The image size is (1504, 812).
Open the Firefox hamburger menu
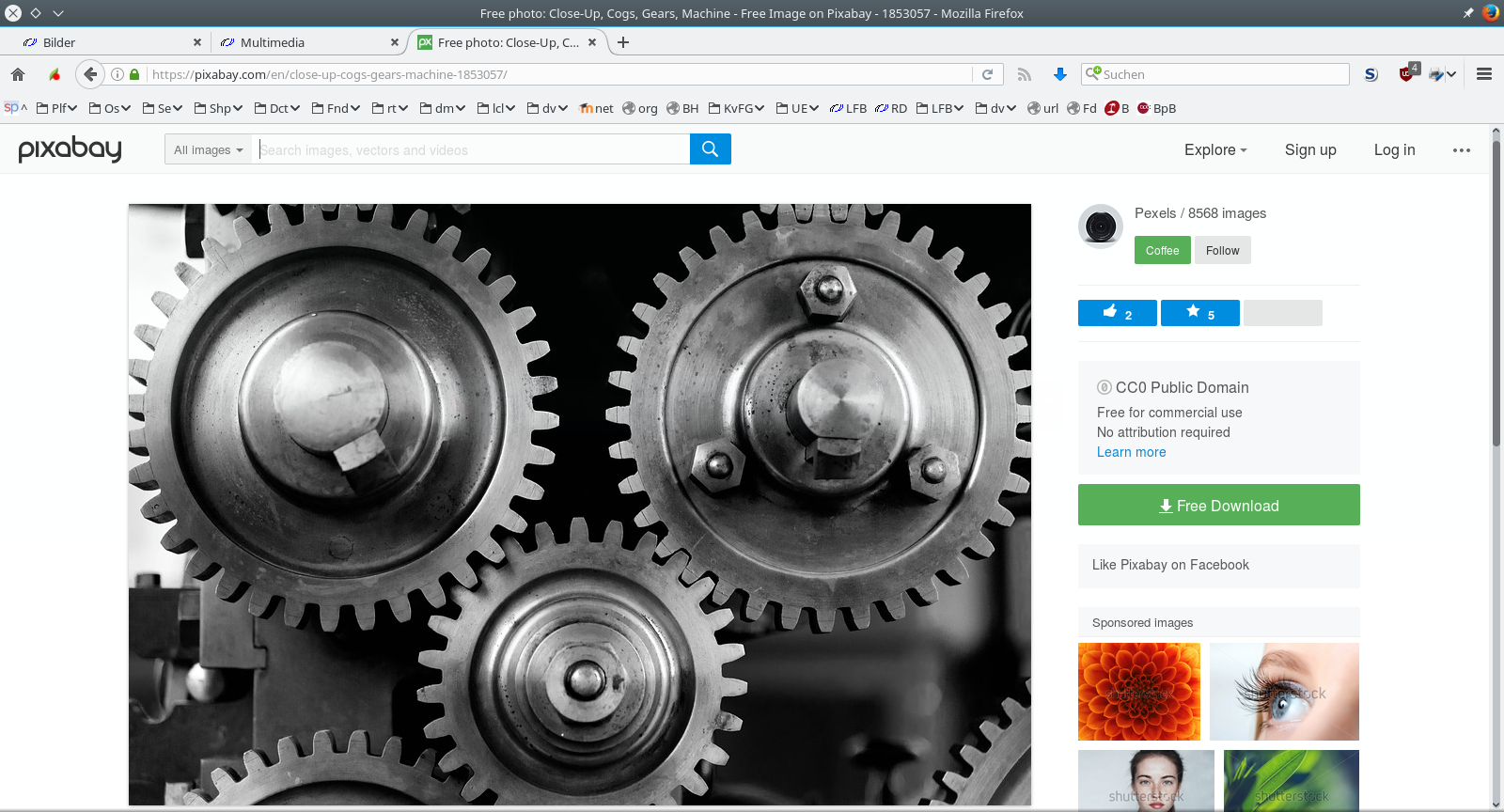[1484, 74]
